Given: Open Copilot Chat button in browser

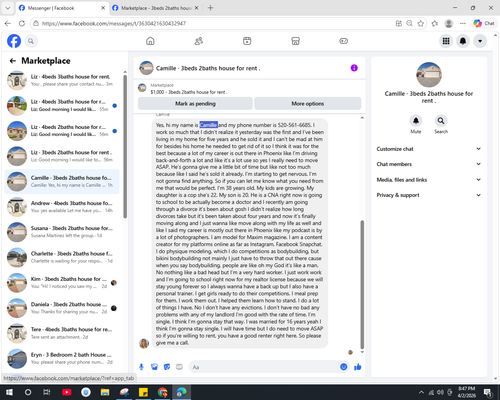Looking at the screenshot, I should (484, 23).
